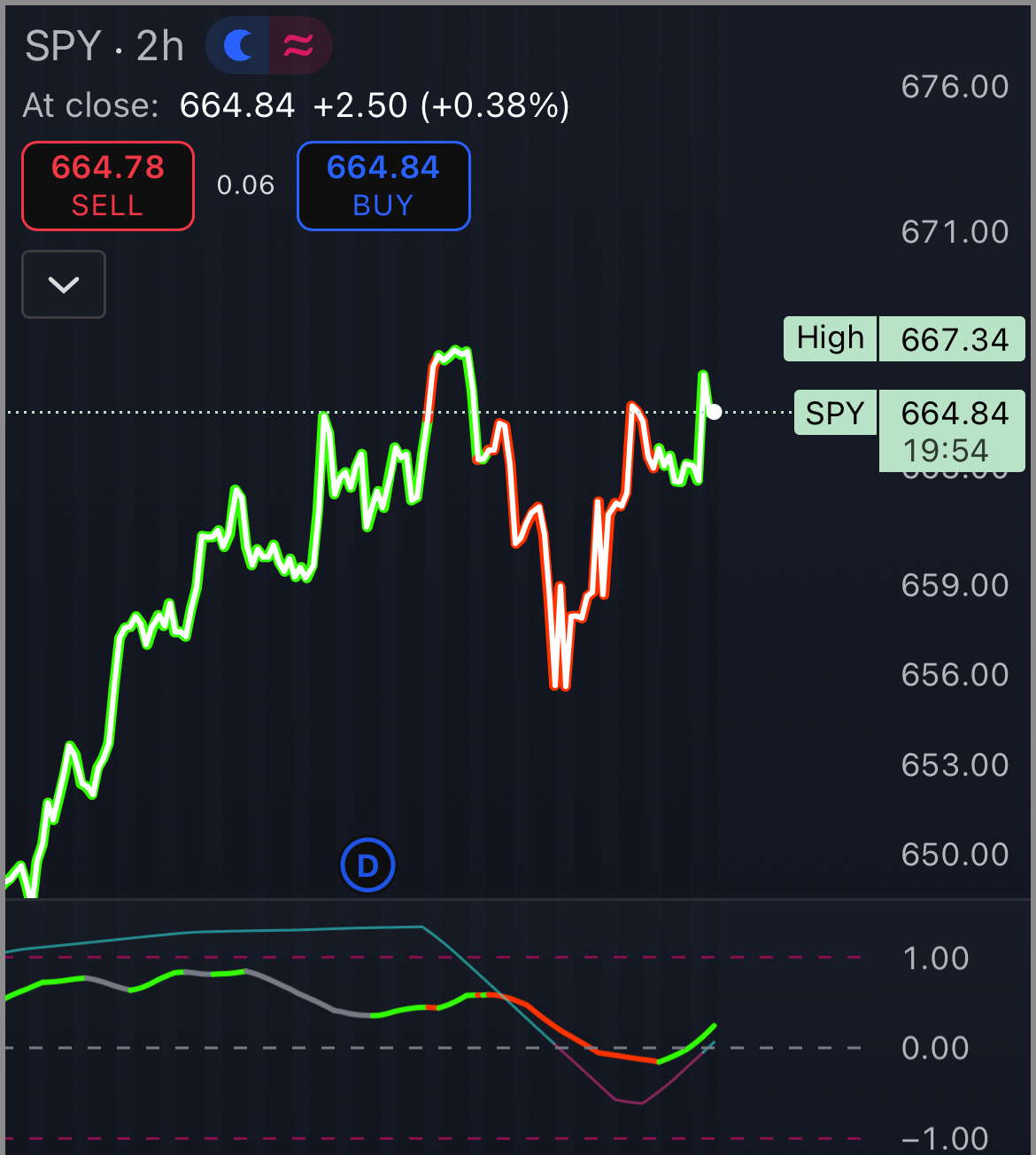Image resolution: width=1036 pixels, height=1155 pixels.
Task: Select the High 667.34 price label
Action: 903,339
